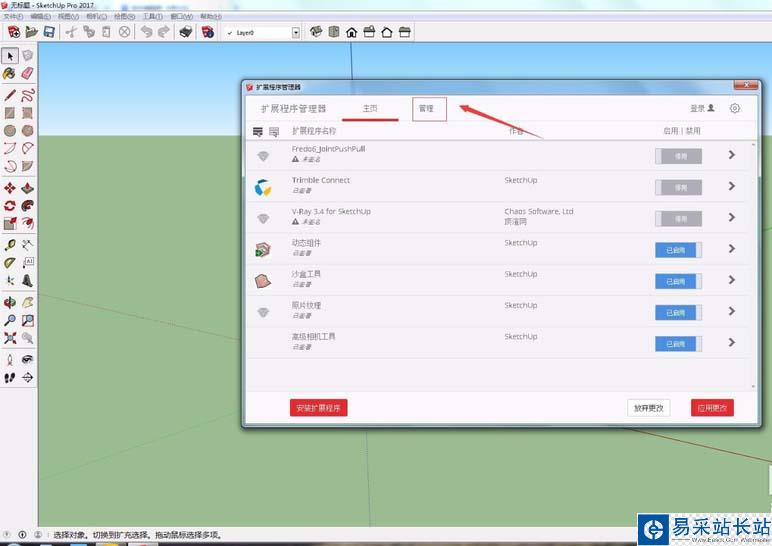Disable the 照片纹理 extension switch
The width and height of the screenshot is (772, 546).
click(x=678, y=313)
